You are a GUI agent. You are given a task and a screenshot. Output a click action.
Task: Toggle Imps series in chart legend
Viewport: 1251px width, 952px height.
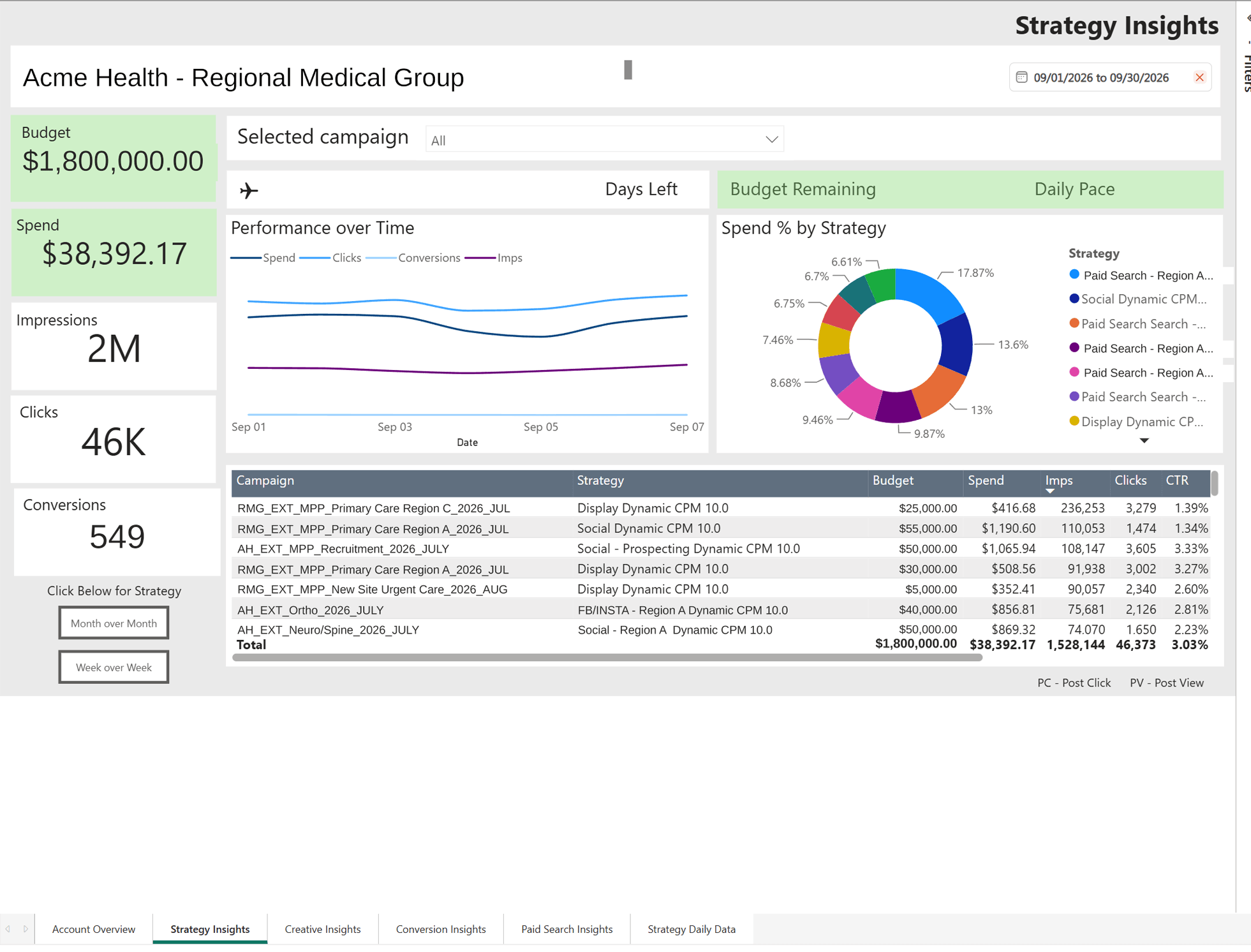pyautogui.click(x=494, y=258)
